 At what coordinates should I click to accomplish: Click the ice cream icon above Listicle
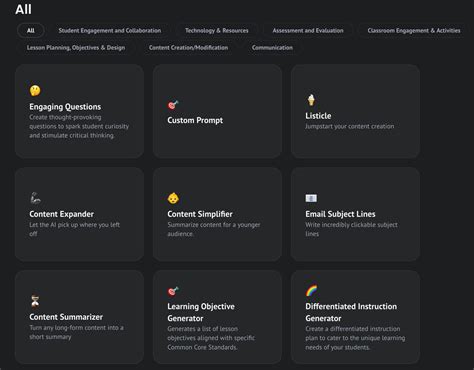point(311,100)
